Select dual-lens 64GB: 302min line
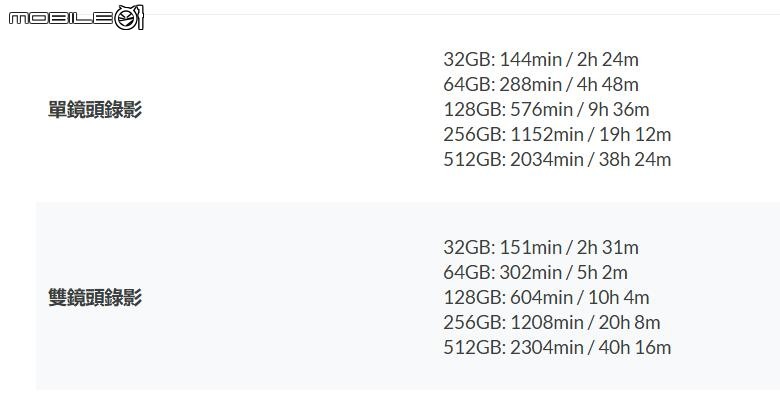Screen dimensions: 780x414 pos(535,272)
